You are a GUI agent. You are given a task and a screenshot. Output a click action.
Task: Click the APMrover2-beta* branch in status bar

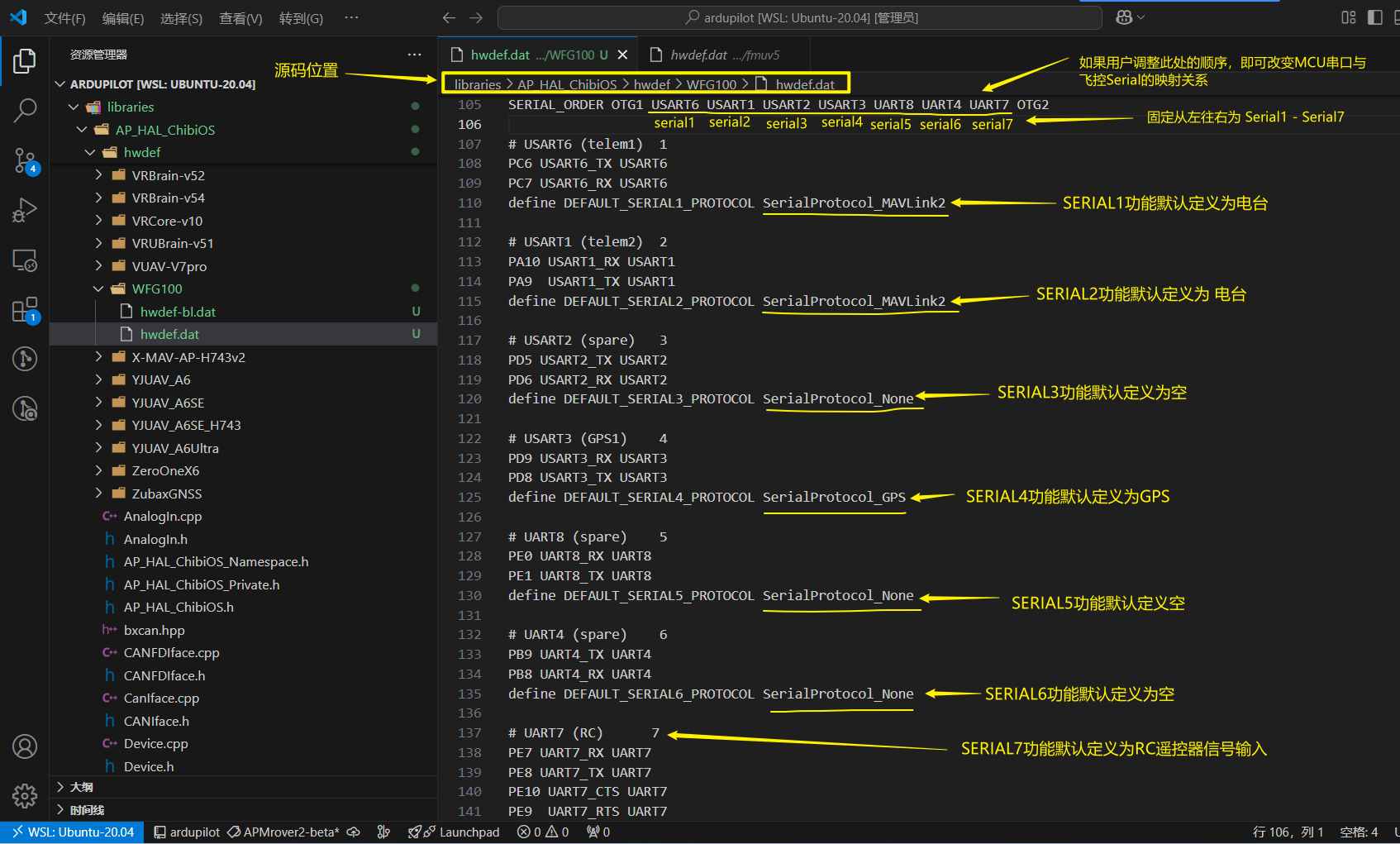pyautogui.click(x=283, y=832)
